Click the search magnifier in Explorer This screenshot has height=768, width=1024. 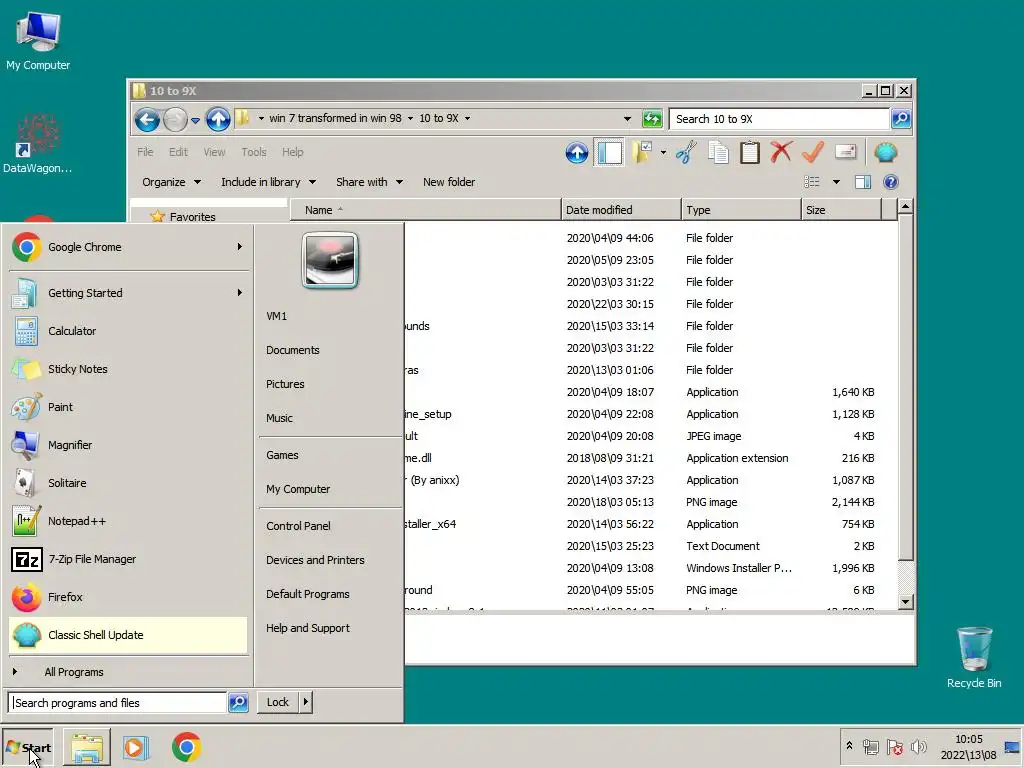901,119
